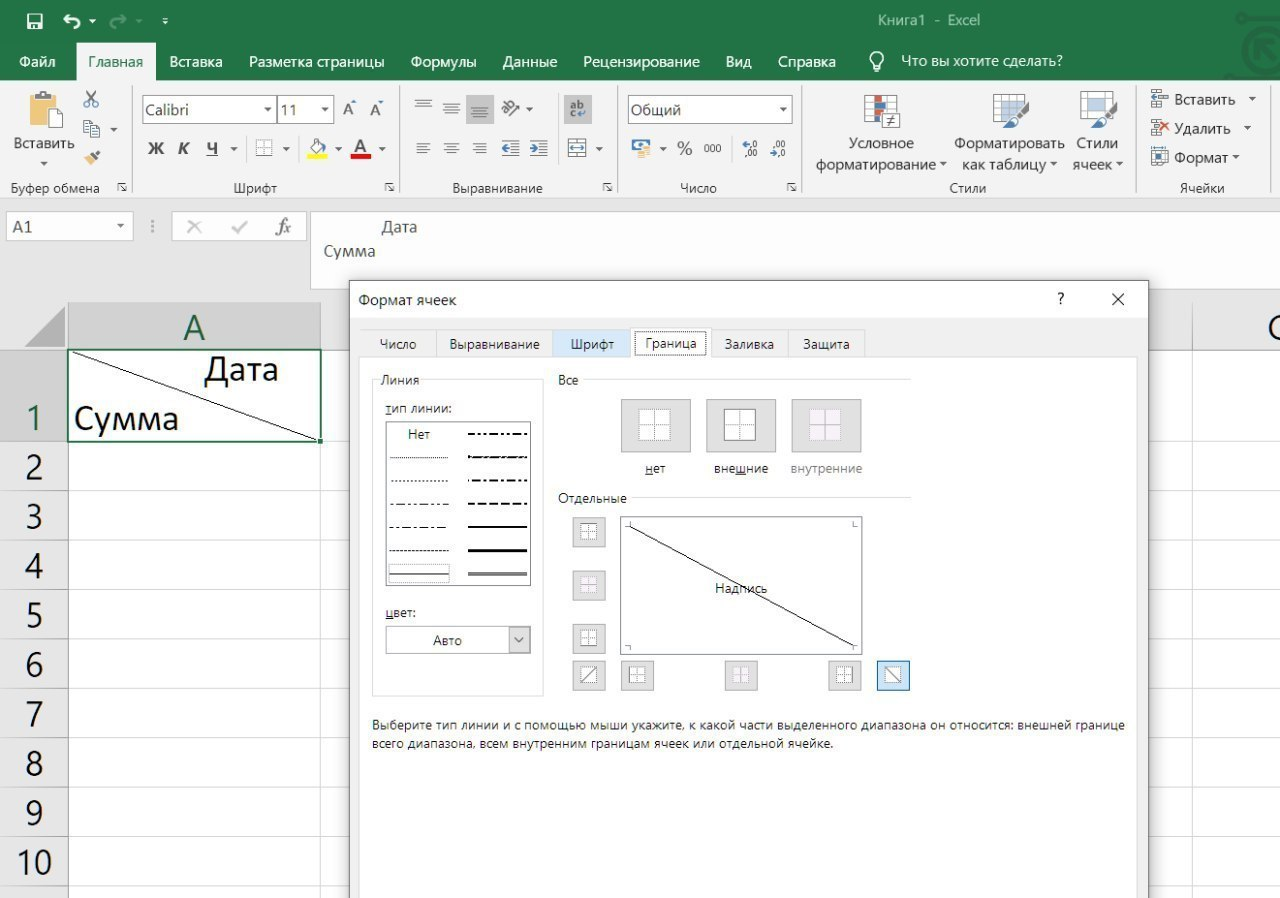
Task: Click the font color red A swatch
Action: pos(361,149)
